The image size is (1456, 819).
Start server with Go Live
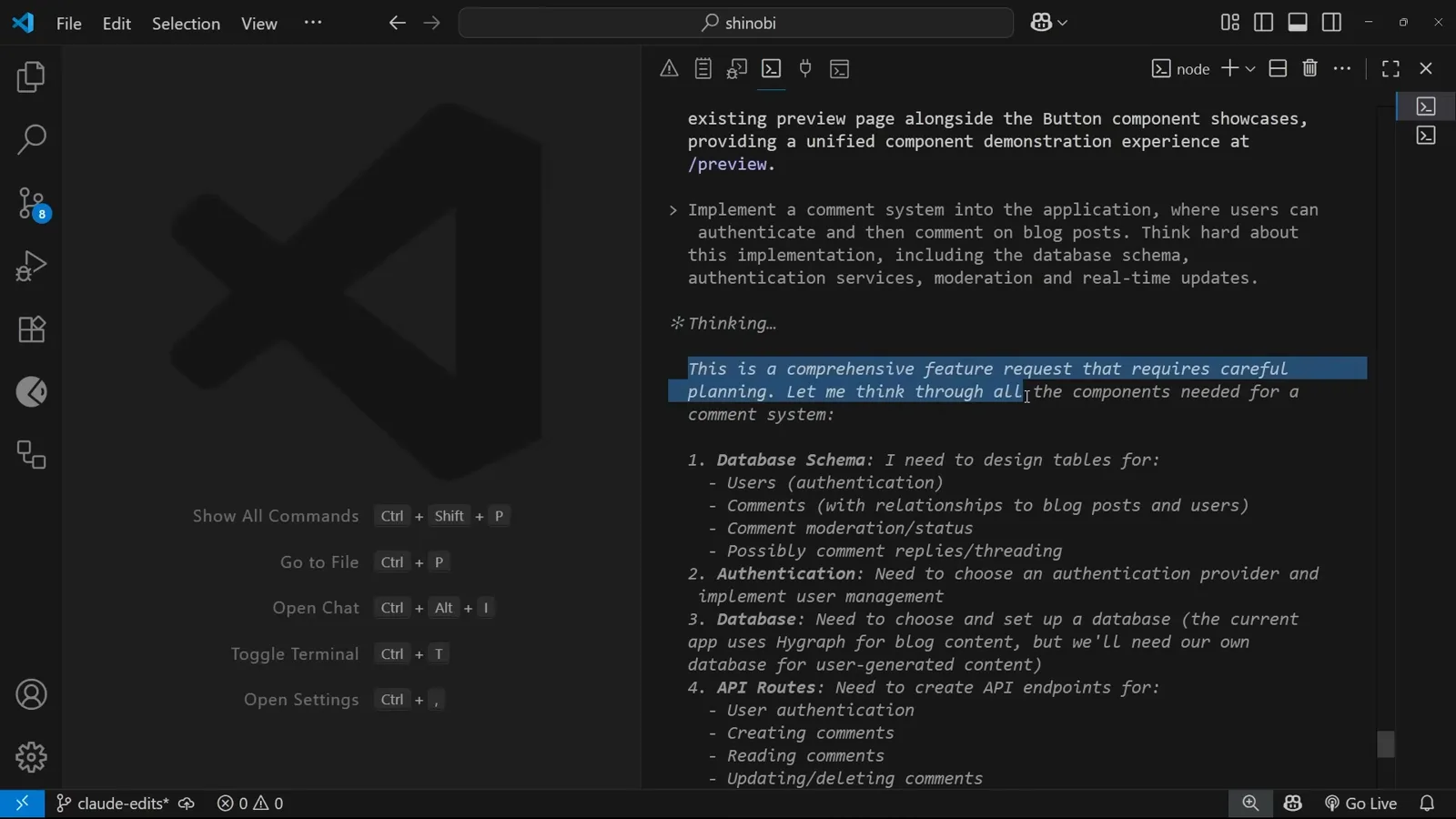(1360, 804)
